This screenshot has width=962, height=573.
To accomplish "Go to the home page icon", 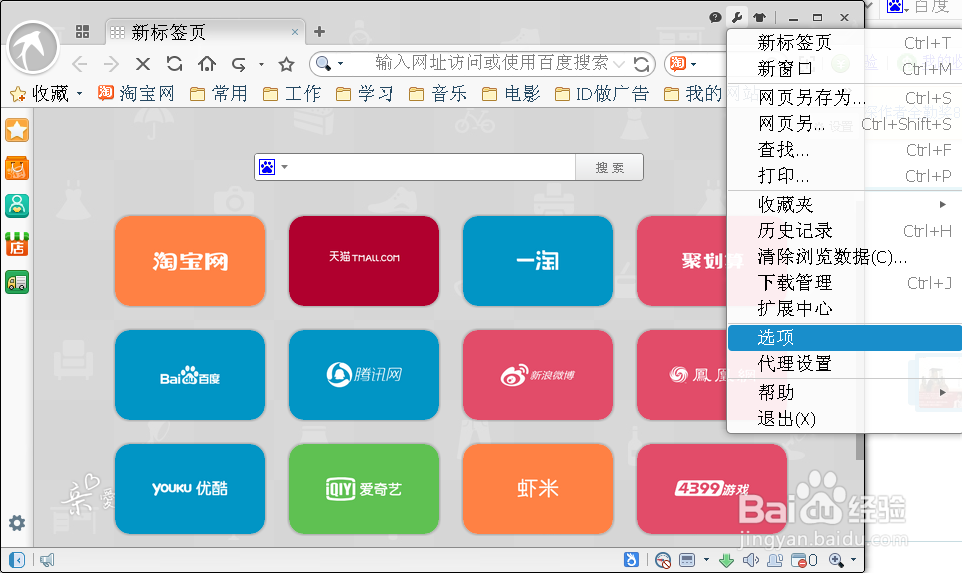I will tap(207, 63).
